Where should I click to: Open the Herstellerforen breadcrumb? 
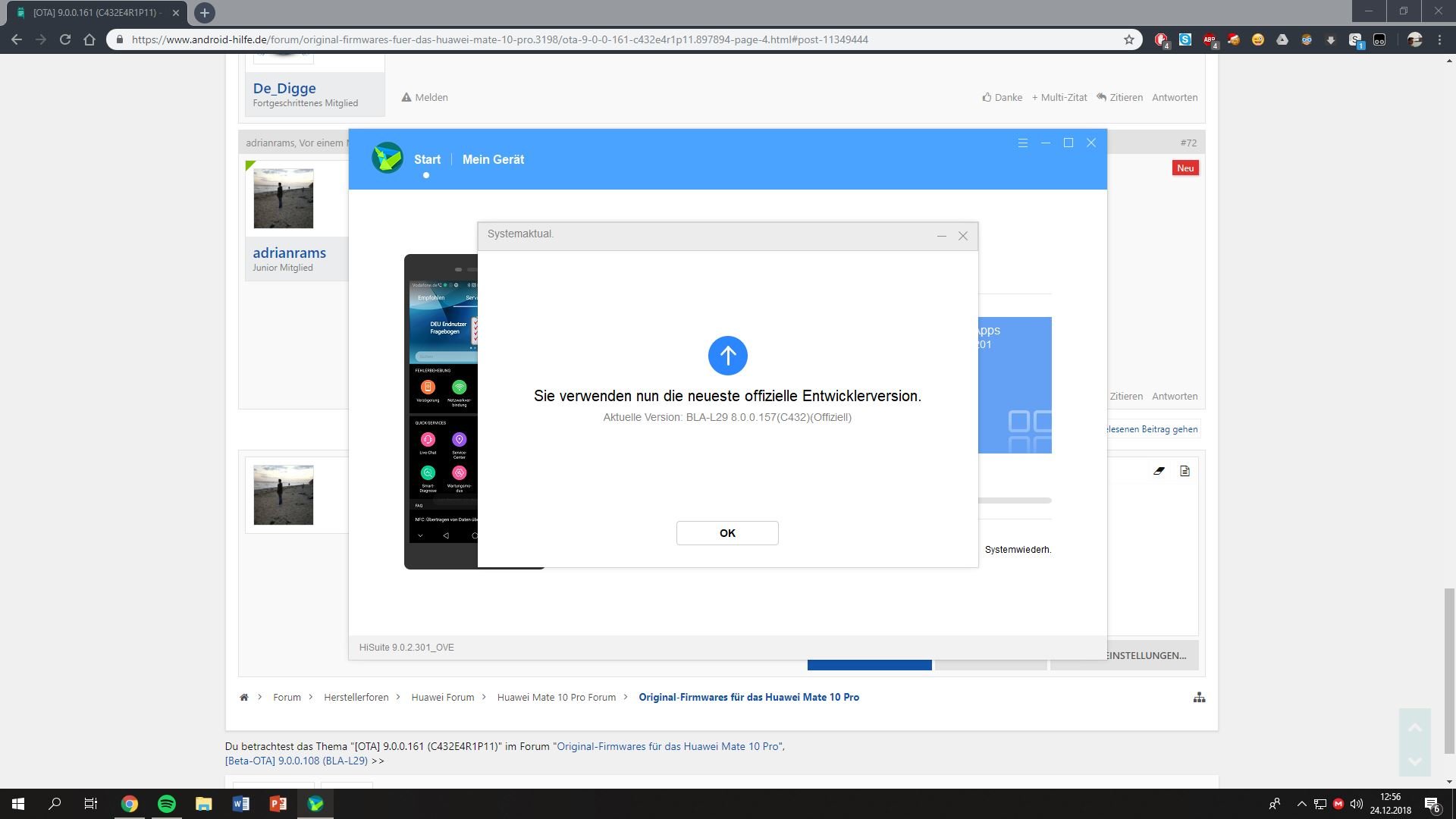click(356, 697)
